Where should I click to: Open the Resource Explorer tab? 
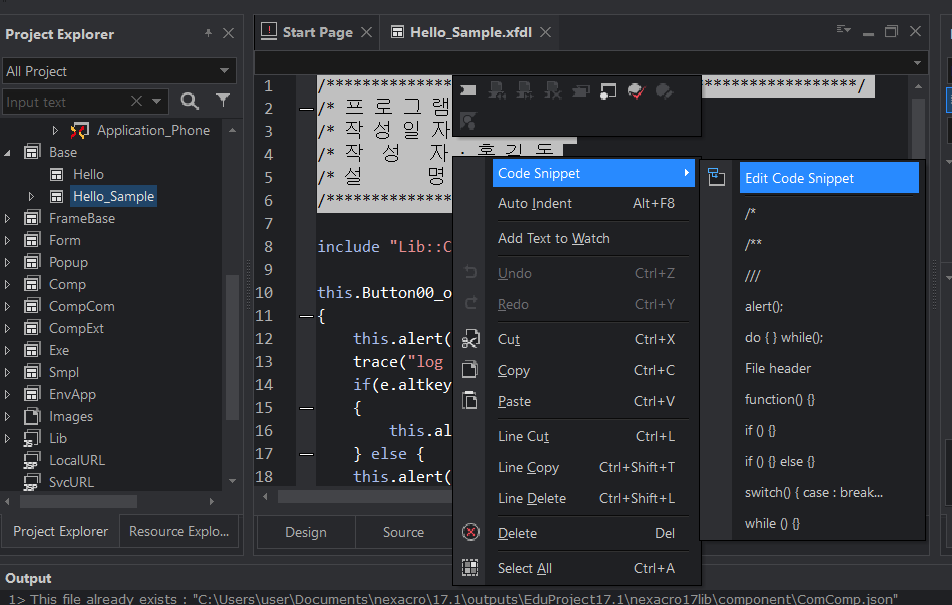pyautogui.click(x=178, y=532)
